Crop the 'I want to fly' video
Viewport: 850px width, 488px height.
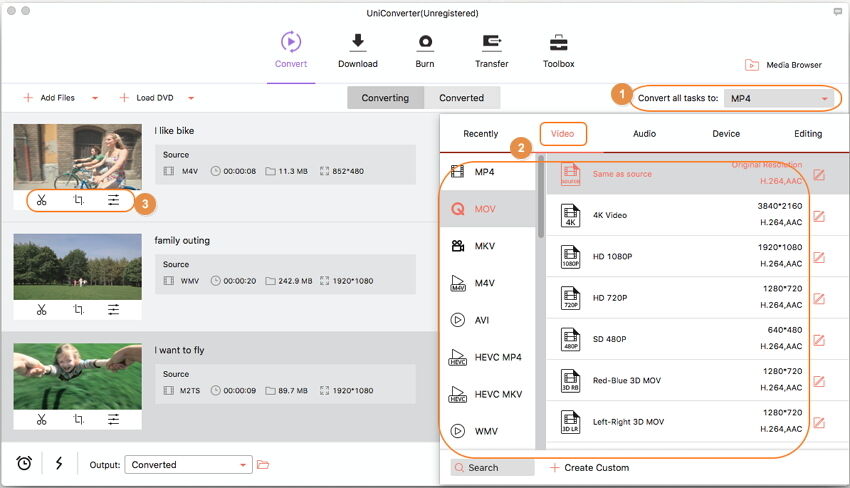pos(79,419)
